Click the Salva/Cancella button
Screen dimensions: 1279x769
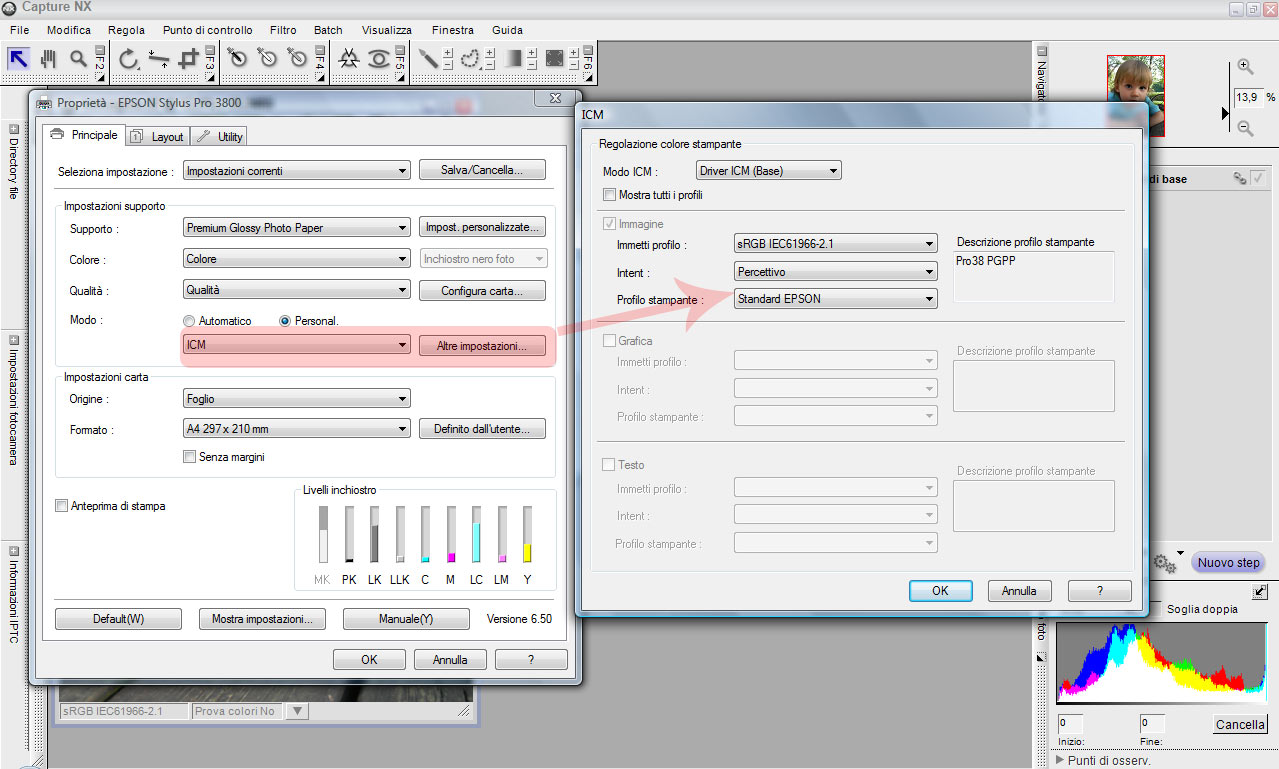click(482, 170)
